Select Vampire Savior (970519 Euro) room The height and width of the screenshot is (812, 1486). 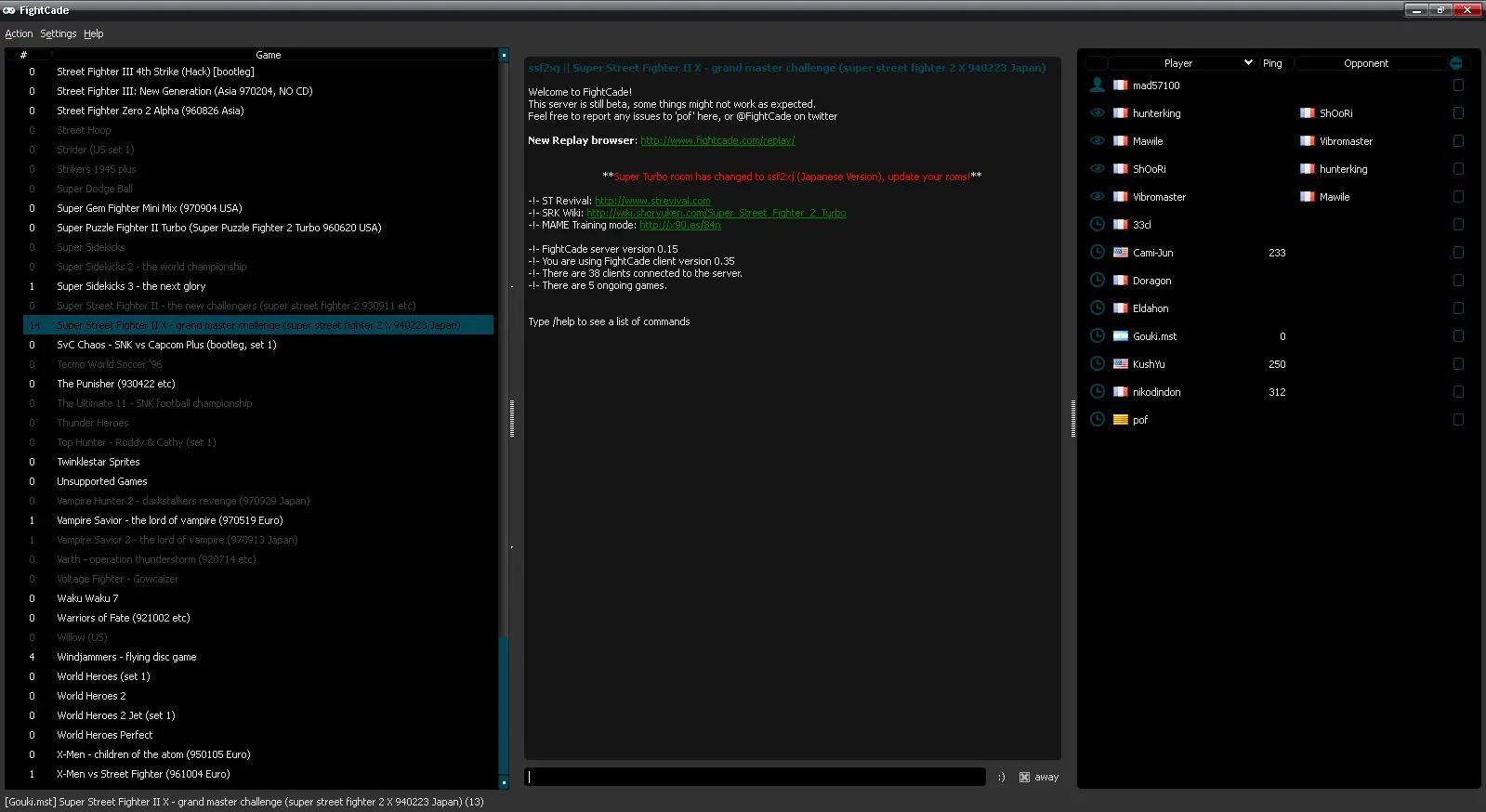pyautogui.click(x=258, y=520)
